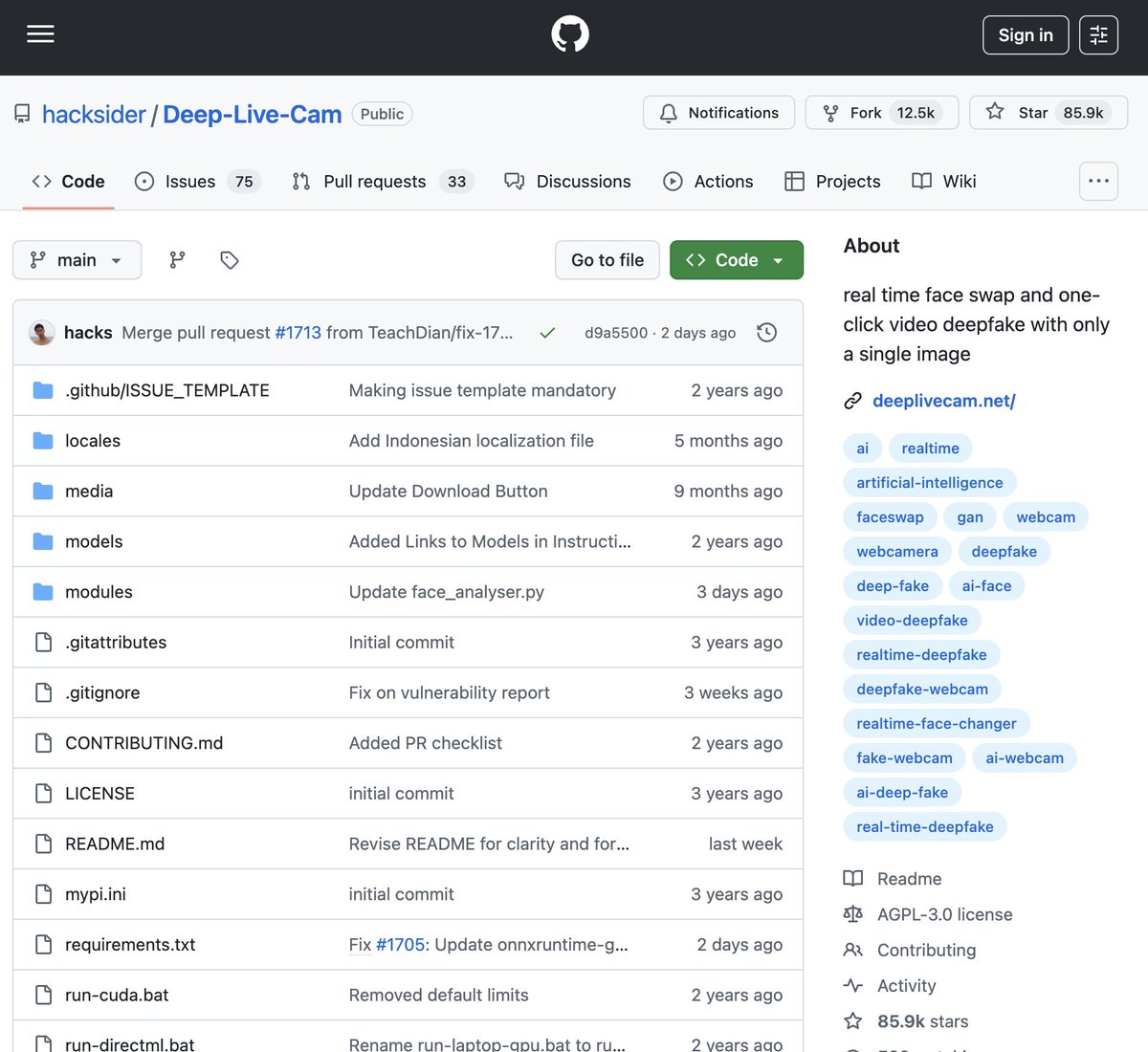Select the real-time-deepfake topic tag

(x=925, y=827)
